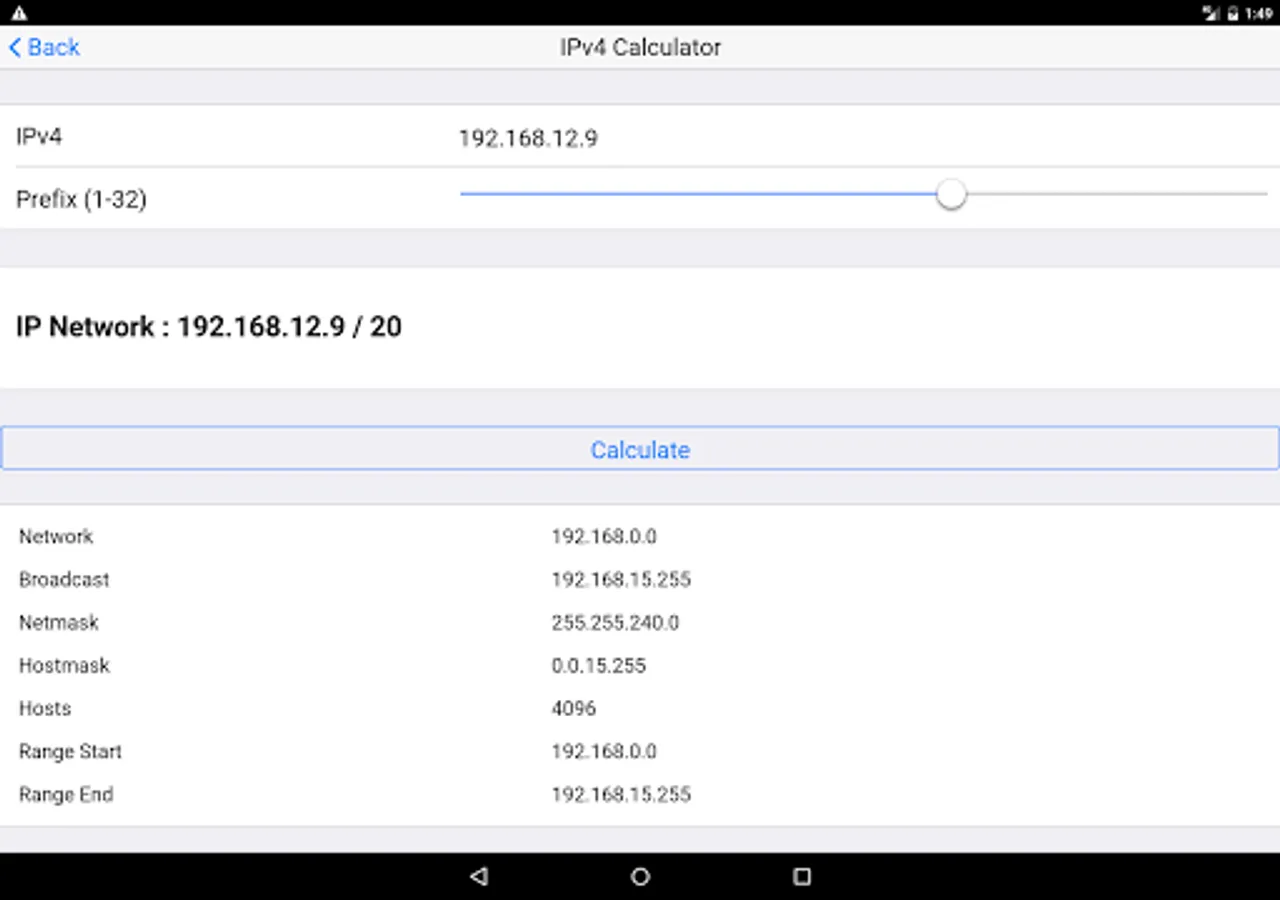Tap the warning triangle in status bar
Viewport: 1280px width, 900px height.
point(19,13)
